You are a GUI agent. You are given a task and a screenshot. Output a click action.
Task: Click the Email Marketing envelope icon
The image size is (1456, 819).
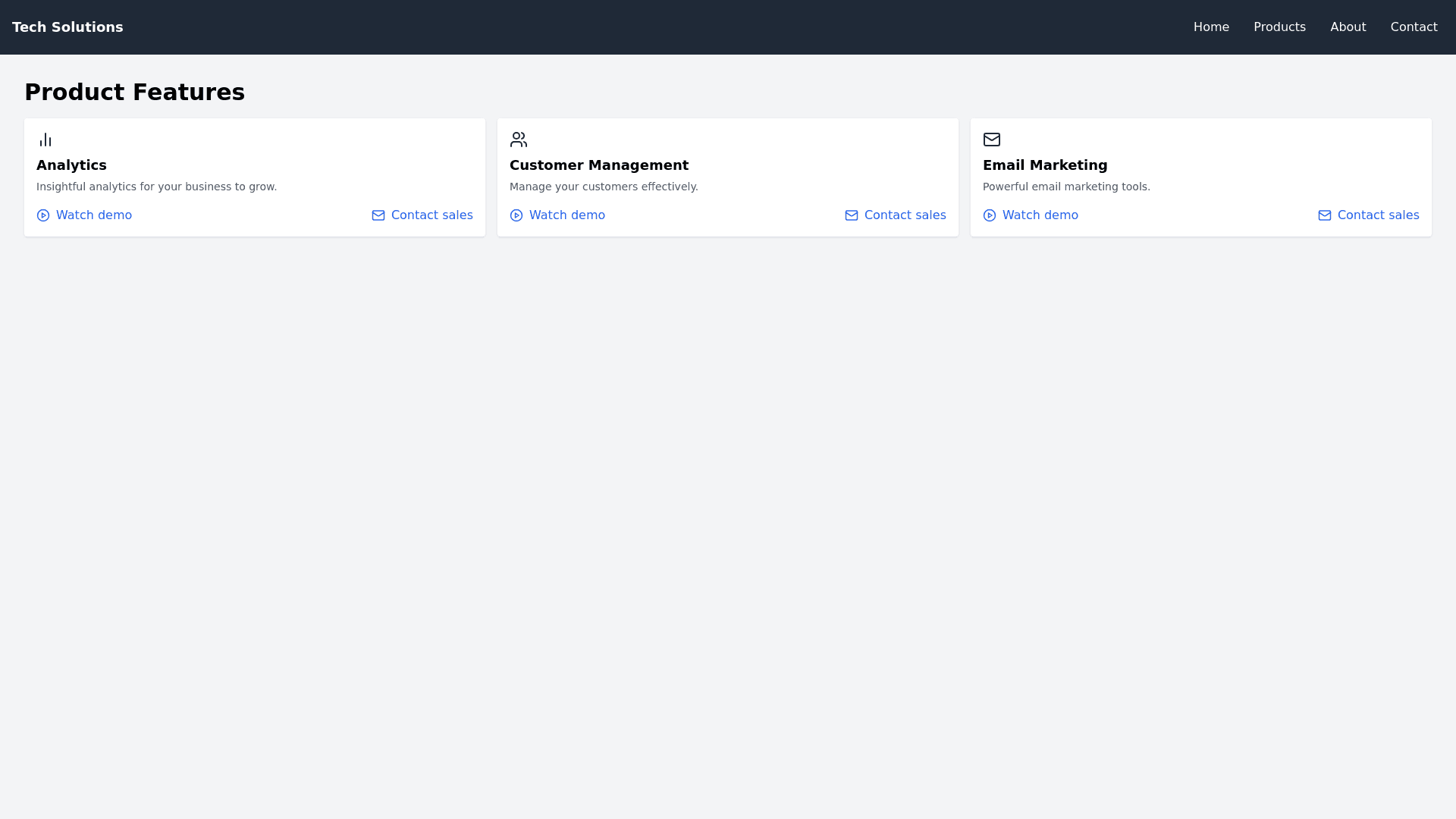point(992,140)
